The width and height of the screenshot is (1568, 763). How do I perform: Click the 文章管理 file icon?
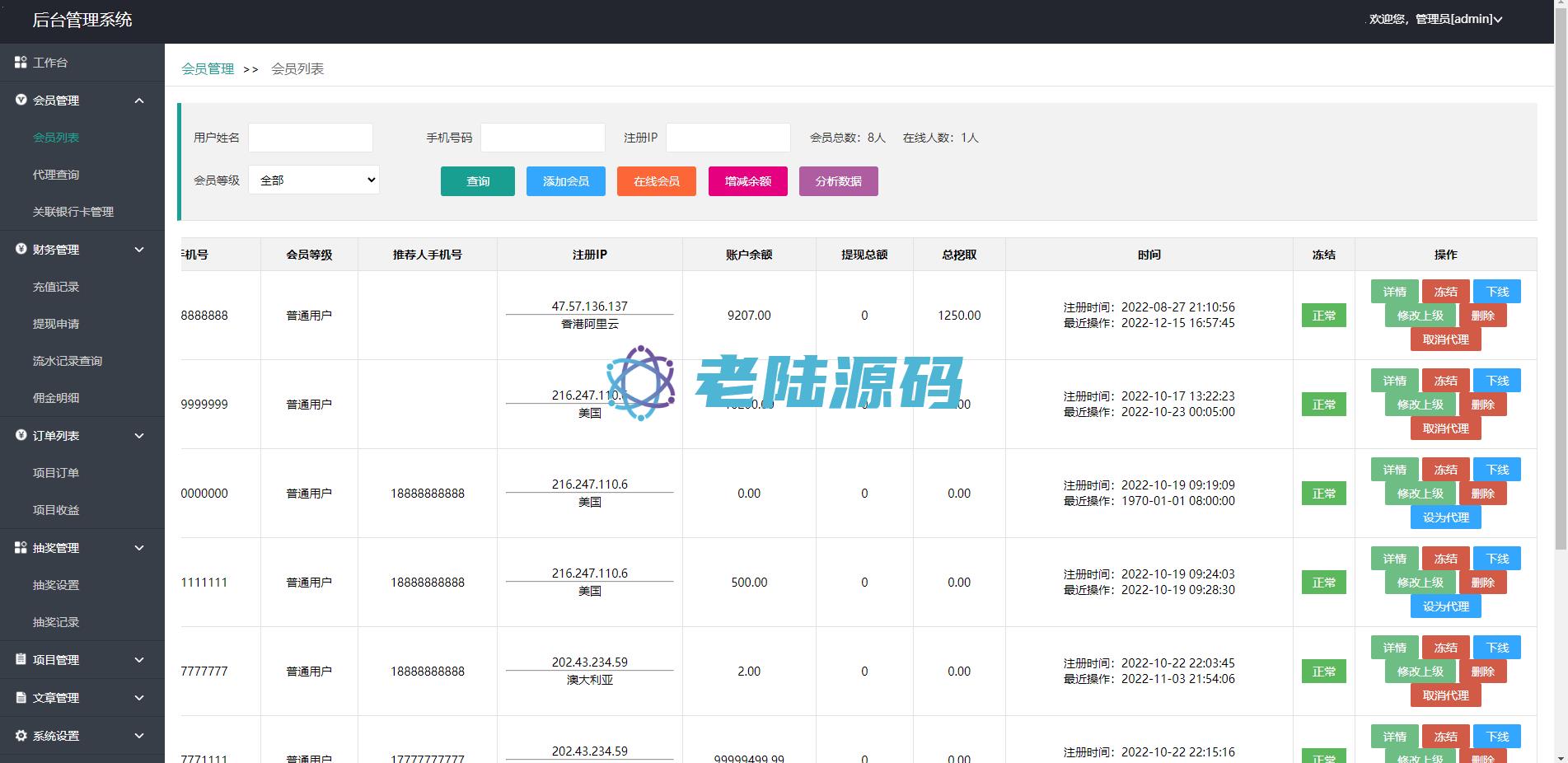pyautogui.click(x=21, y=697)
